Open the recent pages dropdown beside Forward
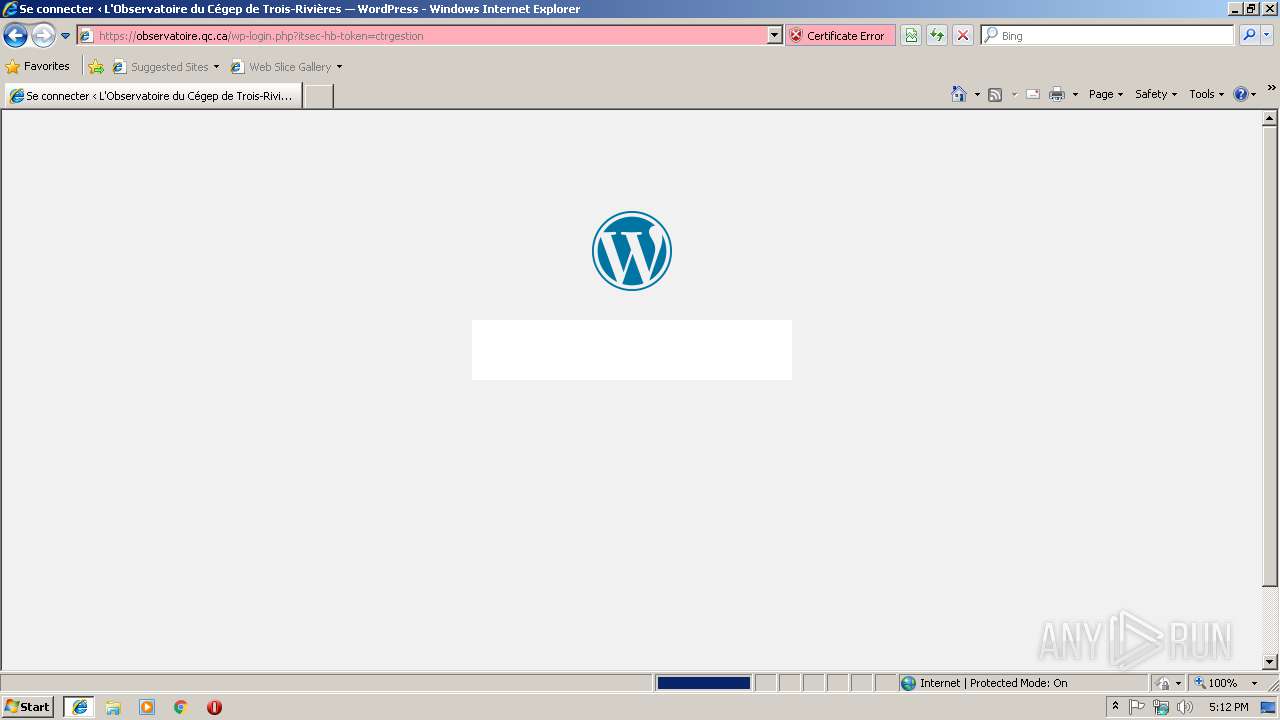Screen dimensions: 1280x720 65,36
